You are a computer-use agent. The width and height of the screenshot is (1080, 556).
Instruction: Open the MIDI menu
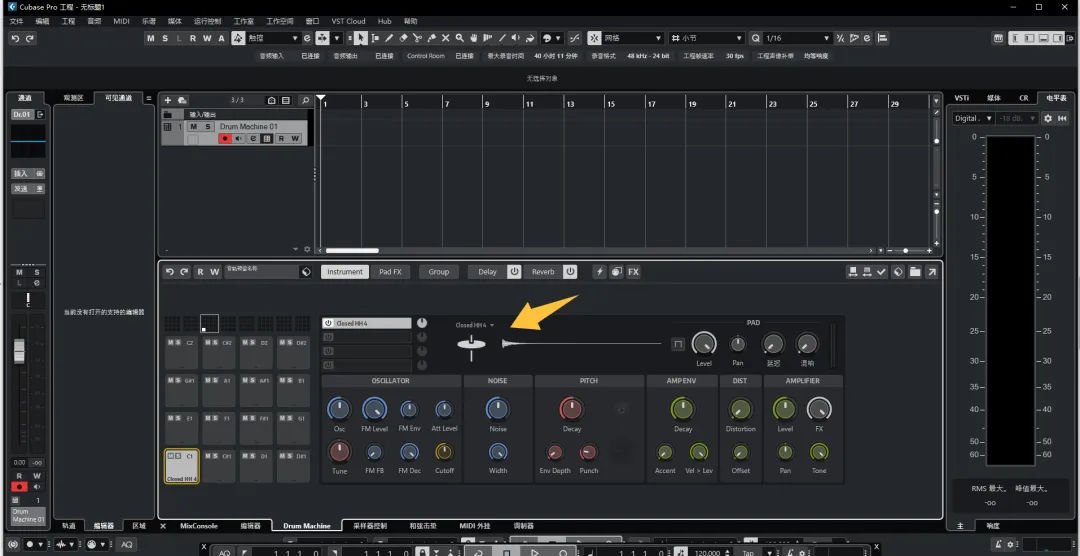click(x=121, y=21)
